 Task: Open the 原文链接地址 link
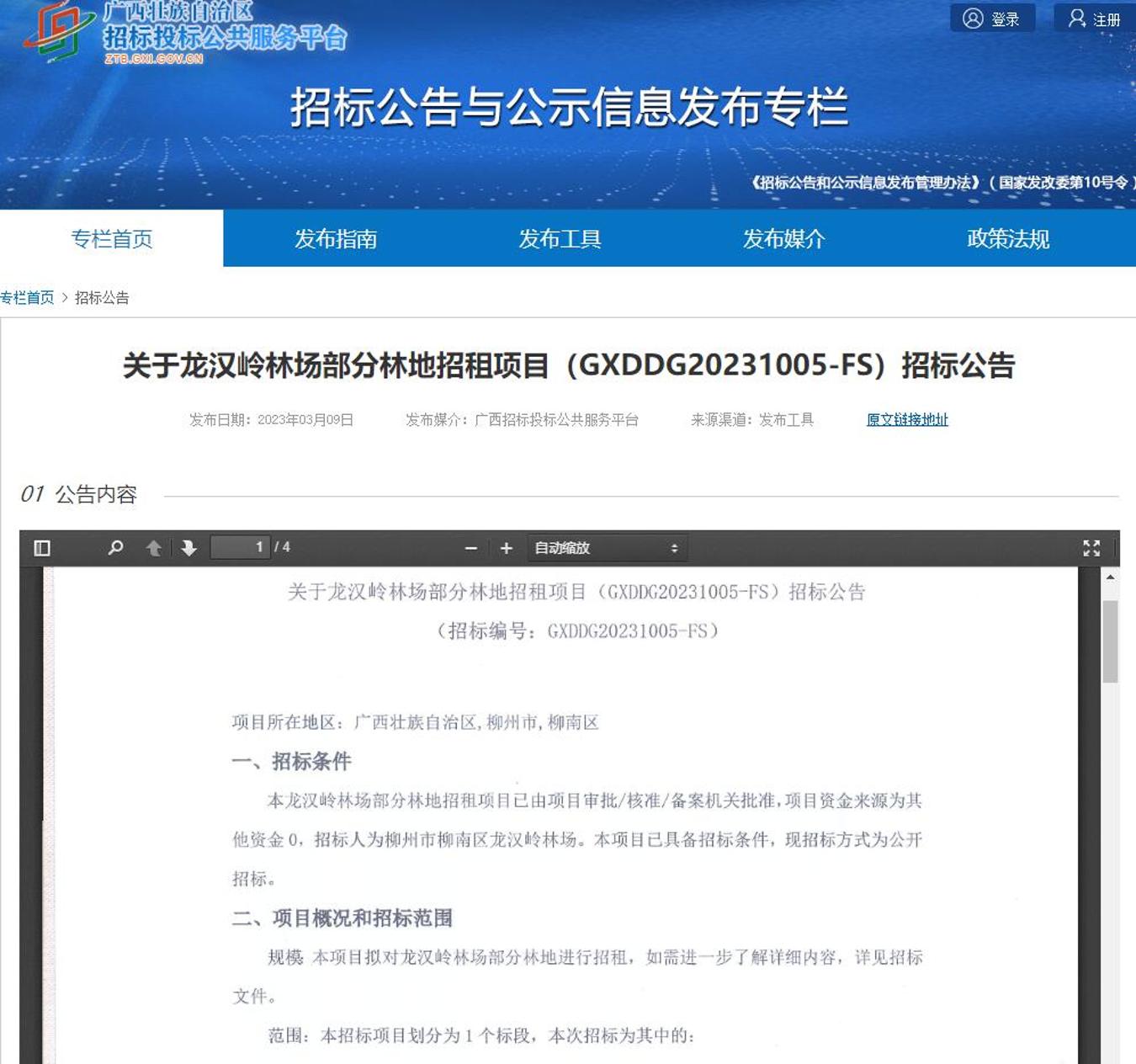point(907,419)
